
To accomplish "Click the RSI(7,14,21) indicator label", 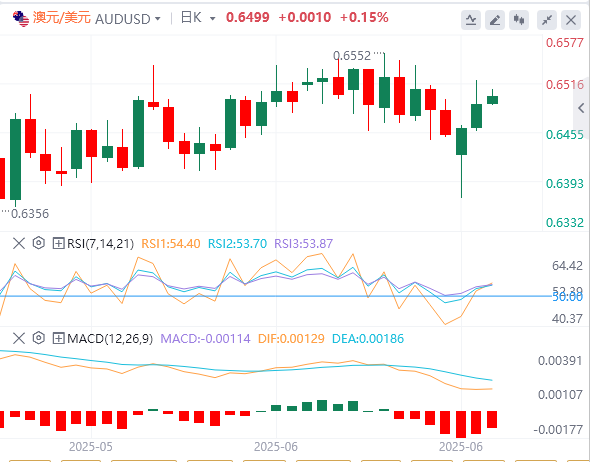I will pos(100,244).
